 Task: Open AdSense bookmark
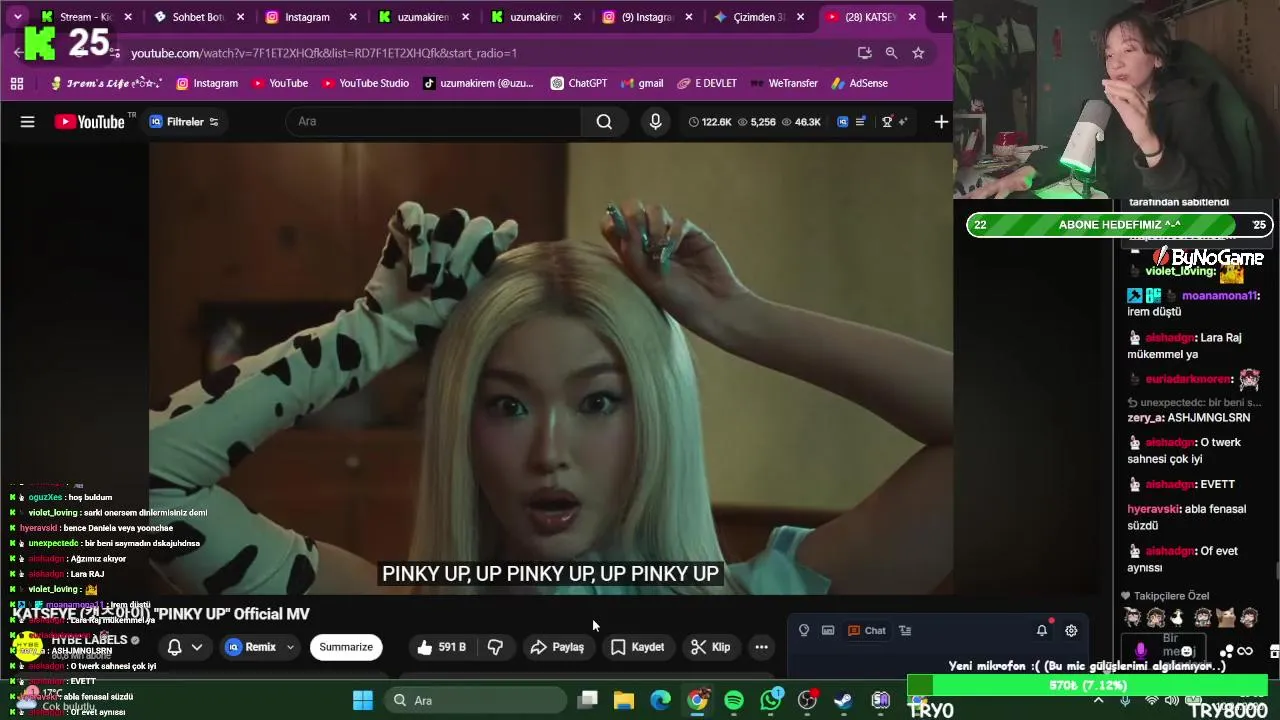pyautogui.click(x=859, y=83)
